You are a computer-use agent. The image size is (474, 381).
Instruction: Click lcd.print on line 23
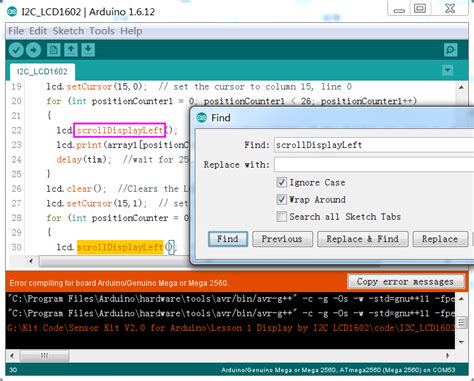pyautogui.click(x=79, y=145)
